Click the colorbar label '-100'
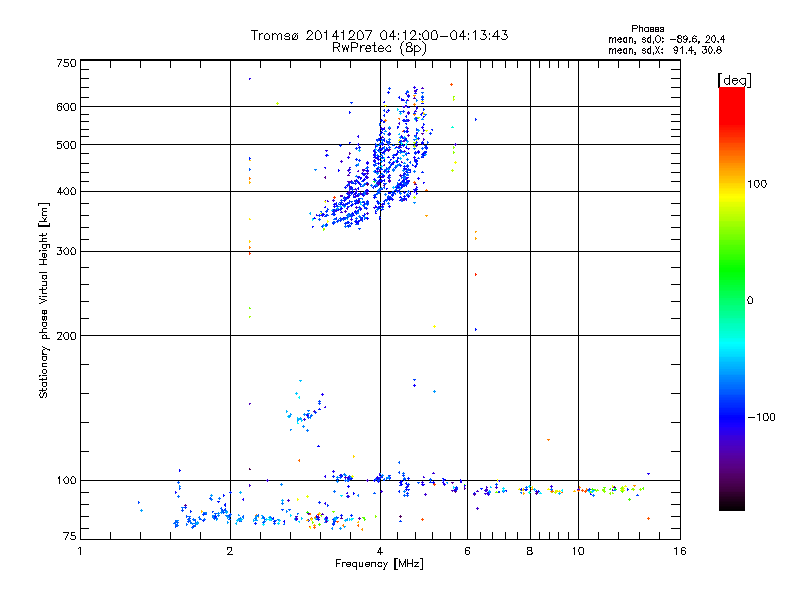The width and height of the screenshot is (800, 600). coord(761,417)
